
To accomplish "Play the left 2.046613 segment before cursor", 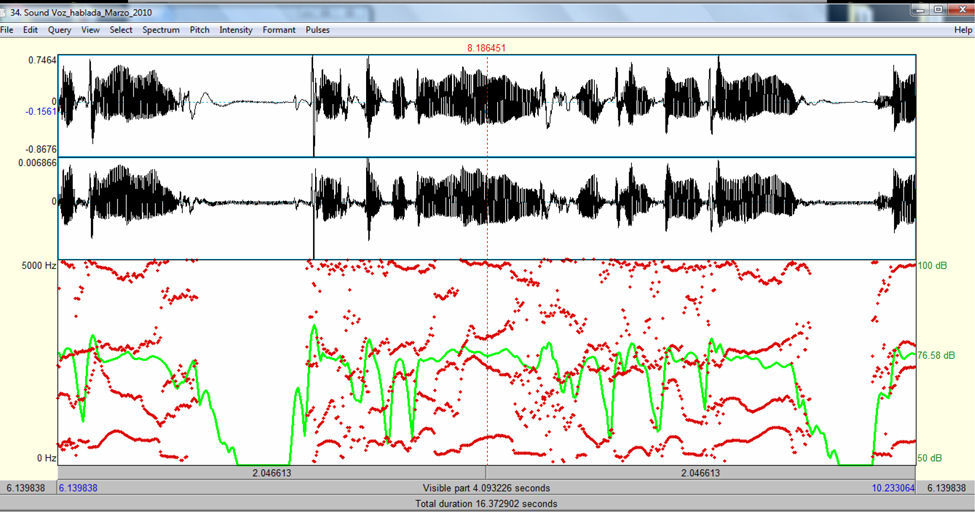I will pyautogui.click(x=272, y=472).
